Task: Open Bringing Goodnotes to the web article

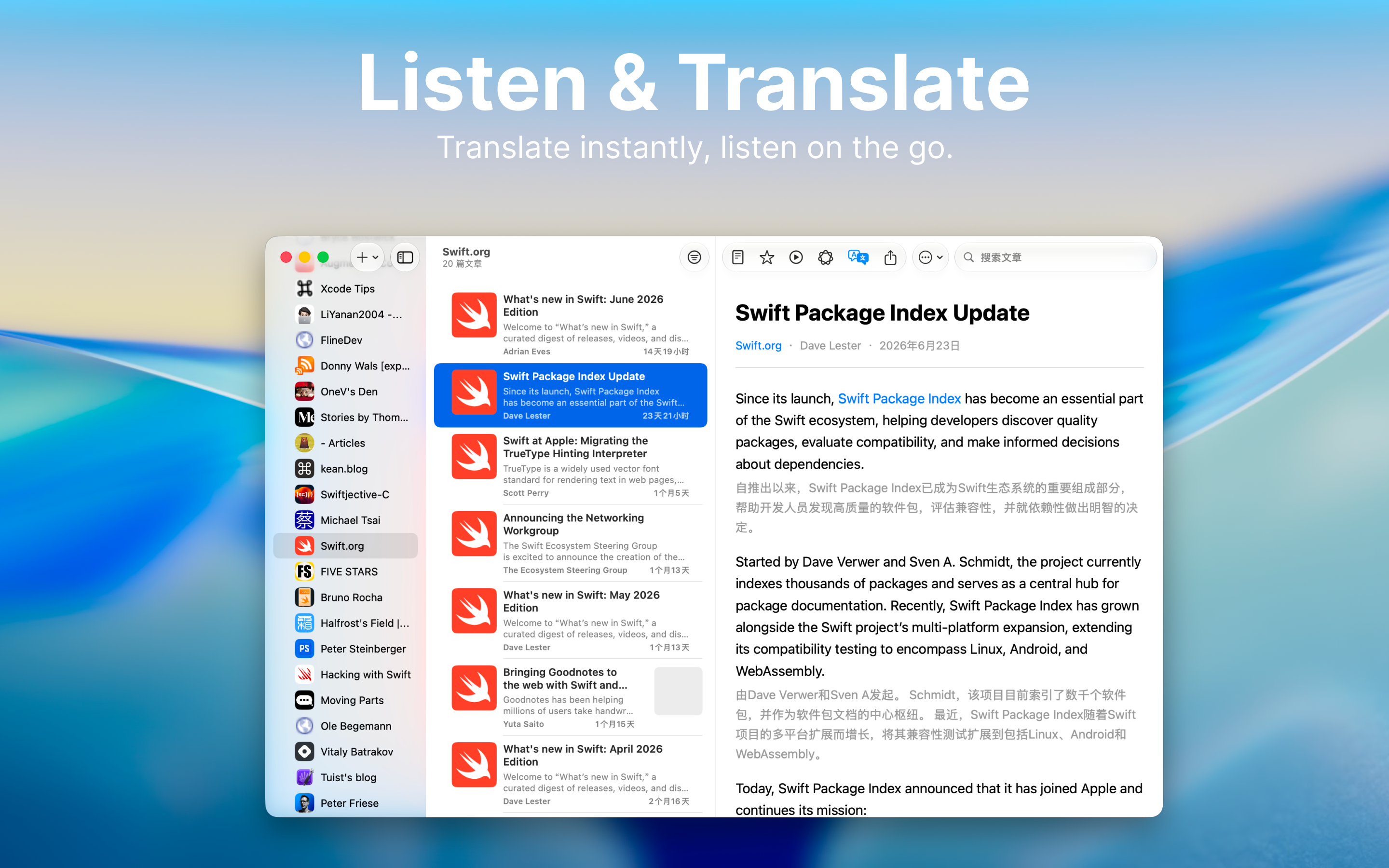Action: point(571,697)
